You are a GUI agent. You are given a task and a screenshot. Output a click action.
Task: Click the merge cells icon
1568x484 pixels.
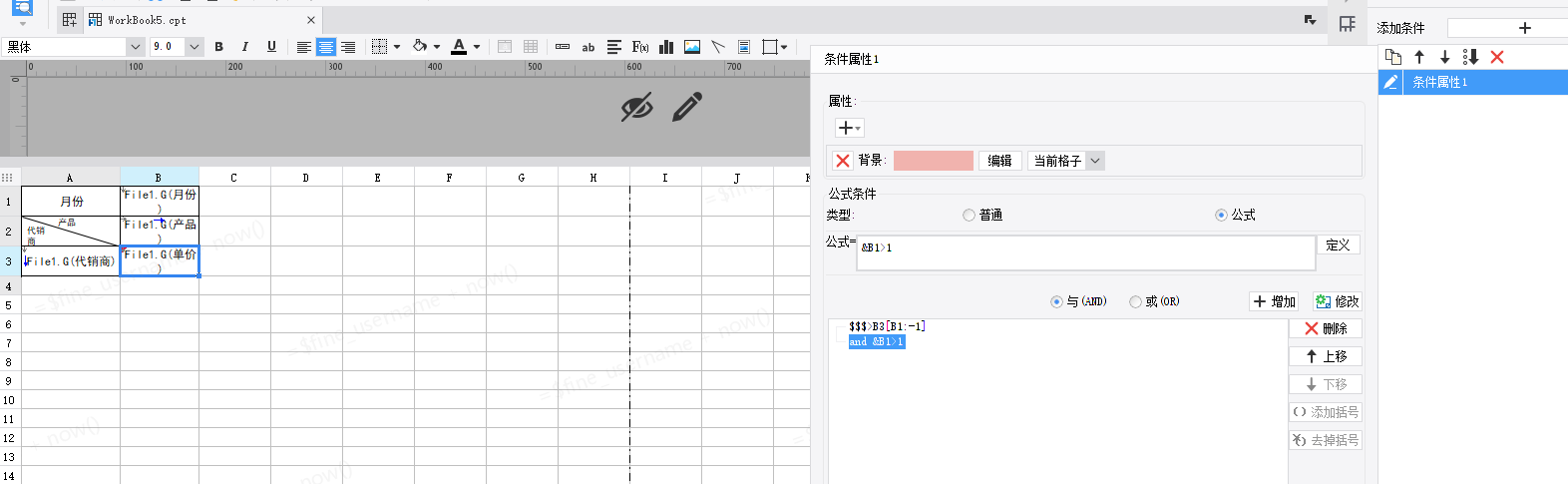click(x=505, y=47)
